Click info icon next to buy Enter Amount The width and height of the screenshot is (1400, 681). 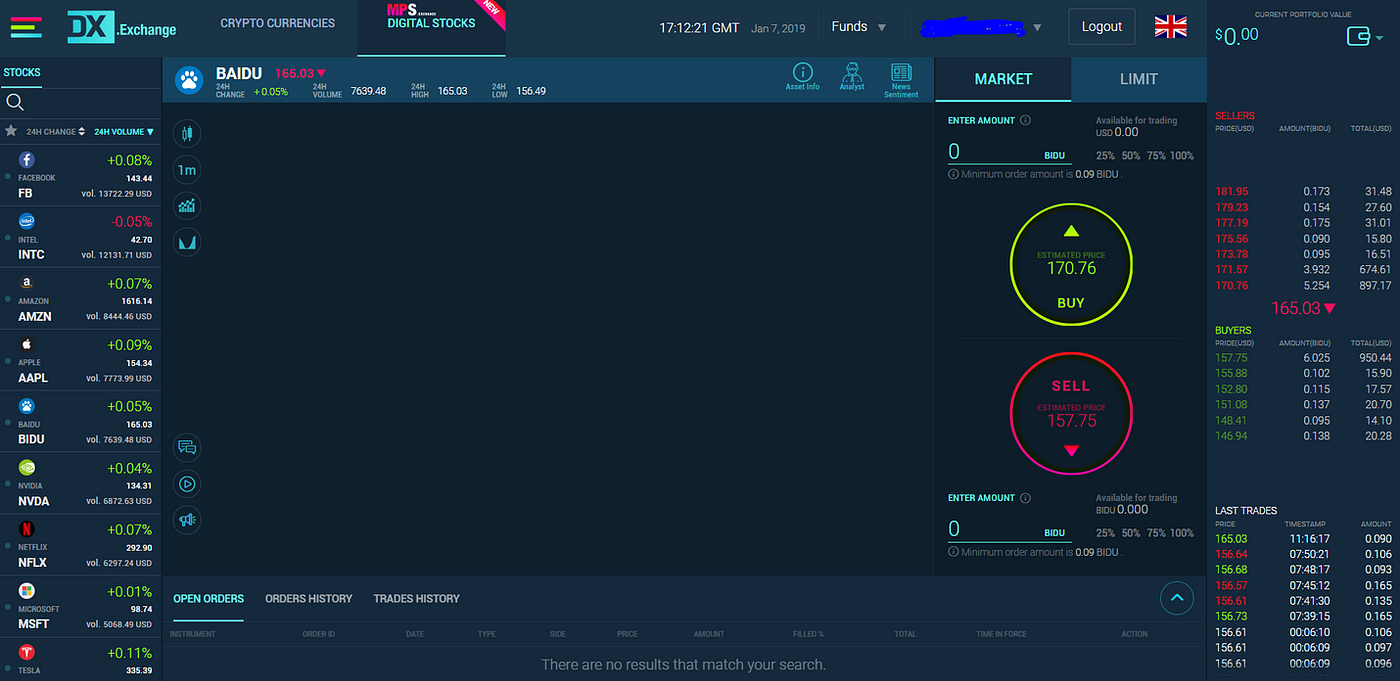(x=1025, y=120)
